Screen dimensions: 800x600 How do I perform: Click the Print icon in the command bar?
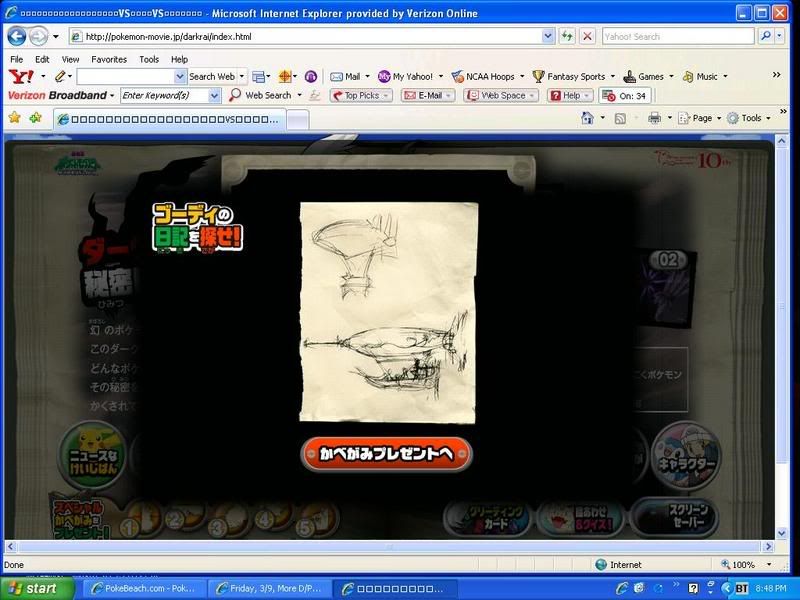[654, 118]
